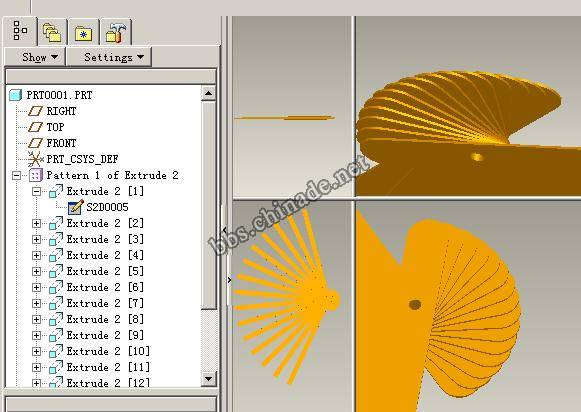Switch to the Folder Browser tab icon

coord(52,32)
